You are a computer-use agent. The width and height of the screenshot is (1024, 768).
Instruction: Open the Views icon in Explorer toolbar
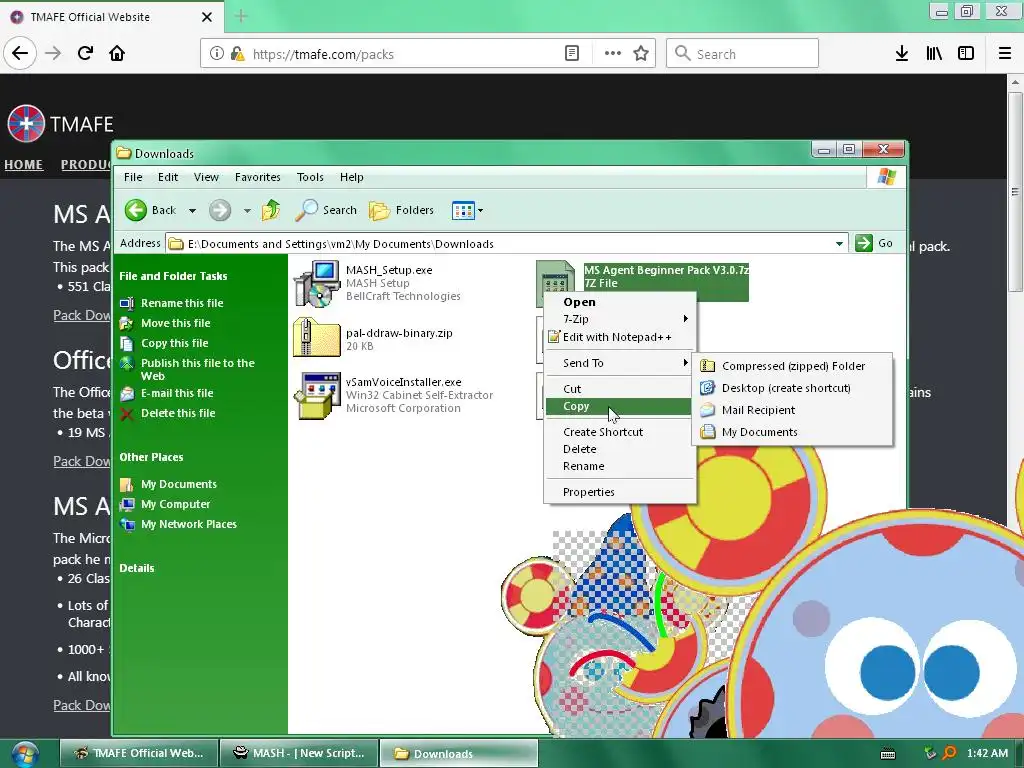(463, 210)
